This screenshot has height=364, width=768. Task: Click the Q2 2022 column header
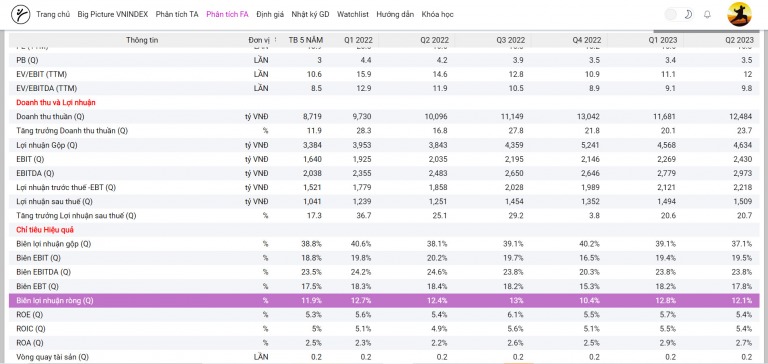pyautogui.click(x=433, y=40)
